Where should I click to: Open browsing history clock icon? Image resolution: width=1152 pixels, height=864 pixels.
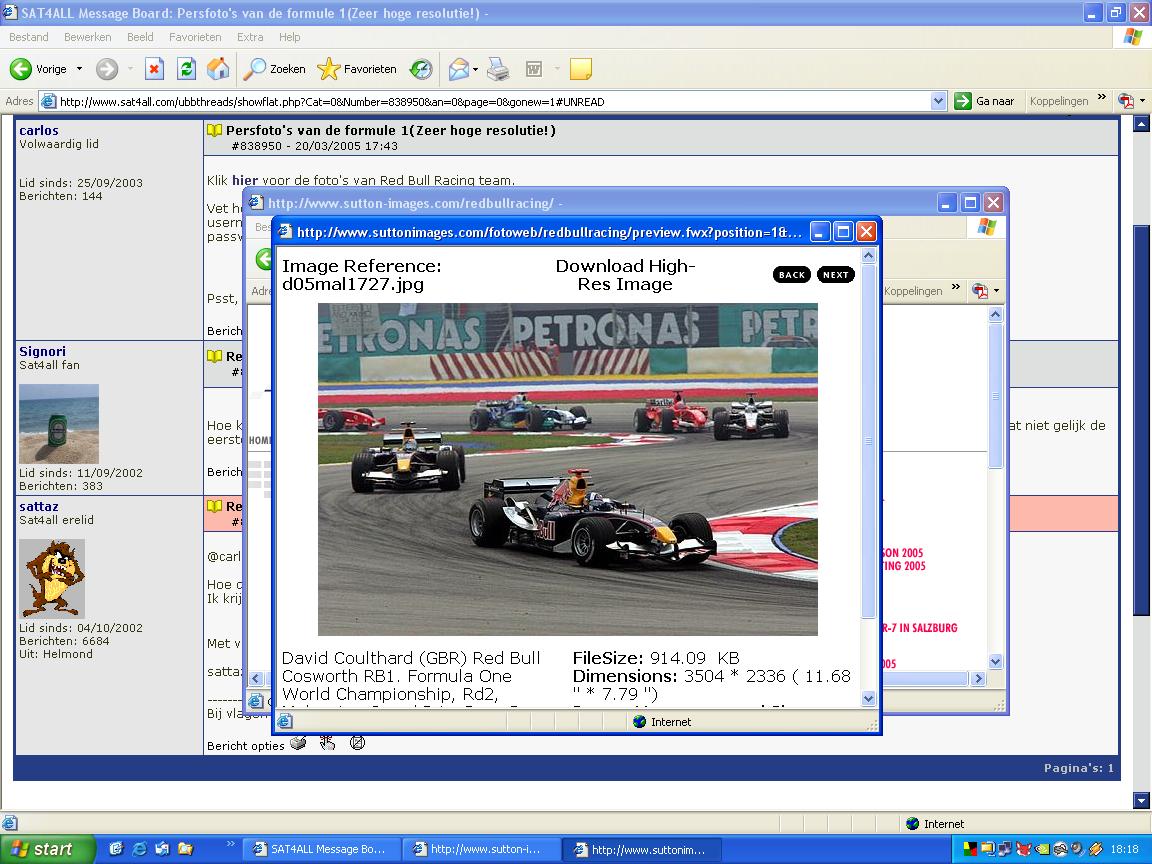421,69
